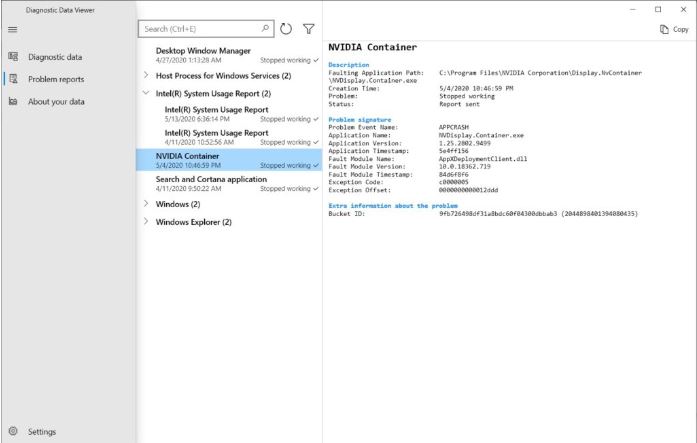Switch to Problem reports view

tap(56, 79)
